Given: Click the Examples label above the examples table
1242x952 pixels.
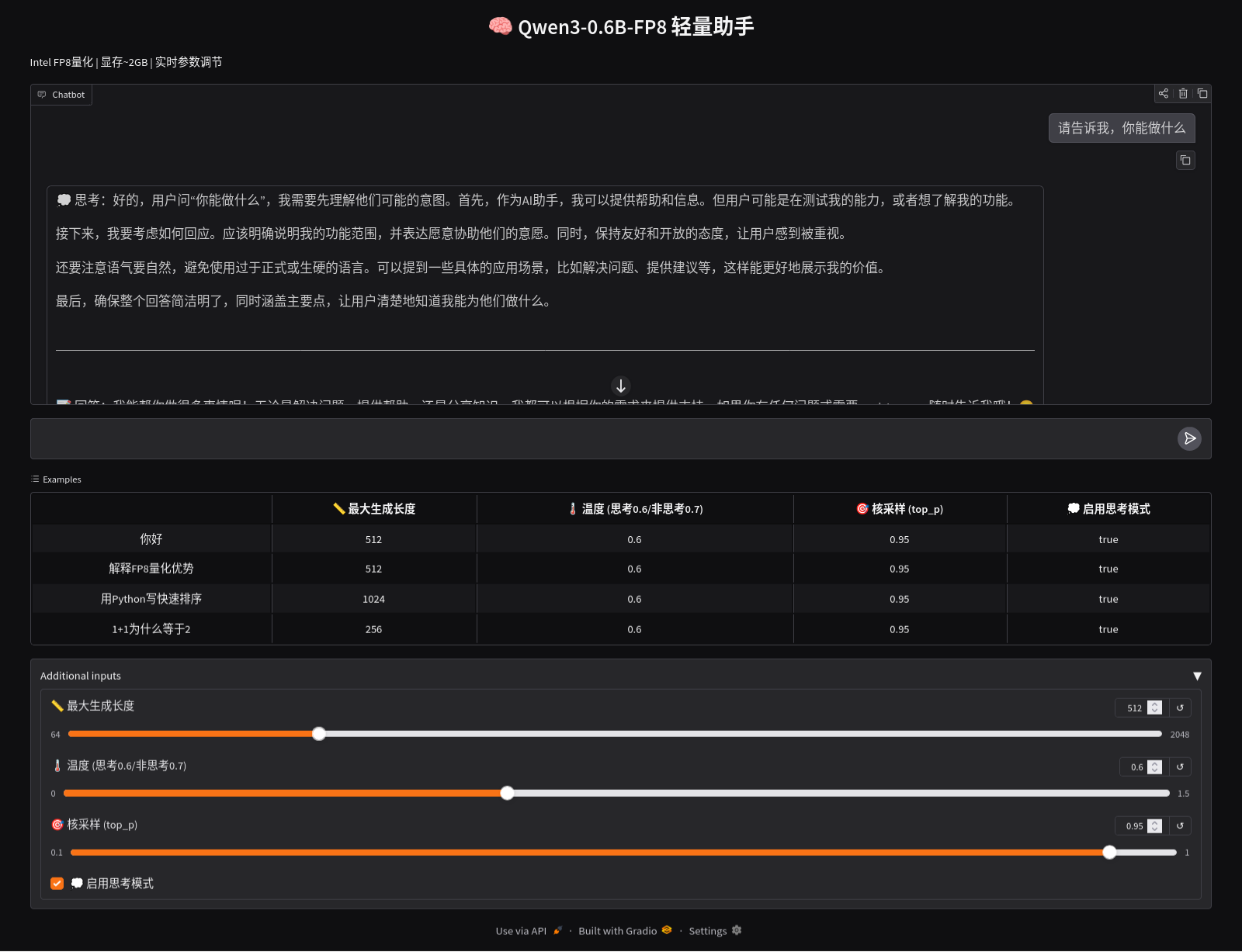Looking at the screenshot, I should click(56, 479).
